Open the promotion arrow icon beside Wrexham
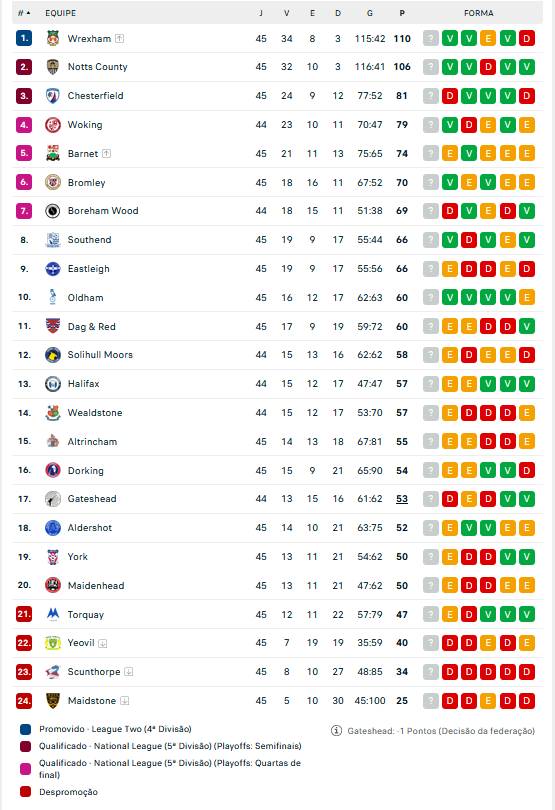This screenshot has width=555, height=810. tap(119, 38)
